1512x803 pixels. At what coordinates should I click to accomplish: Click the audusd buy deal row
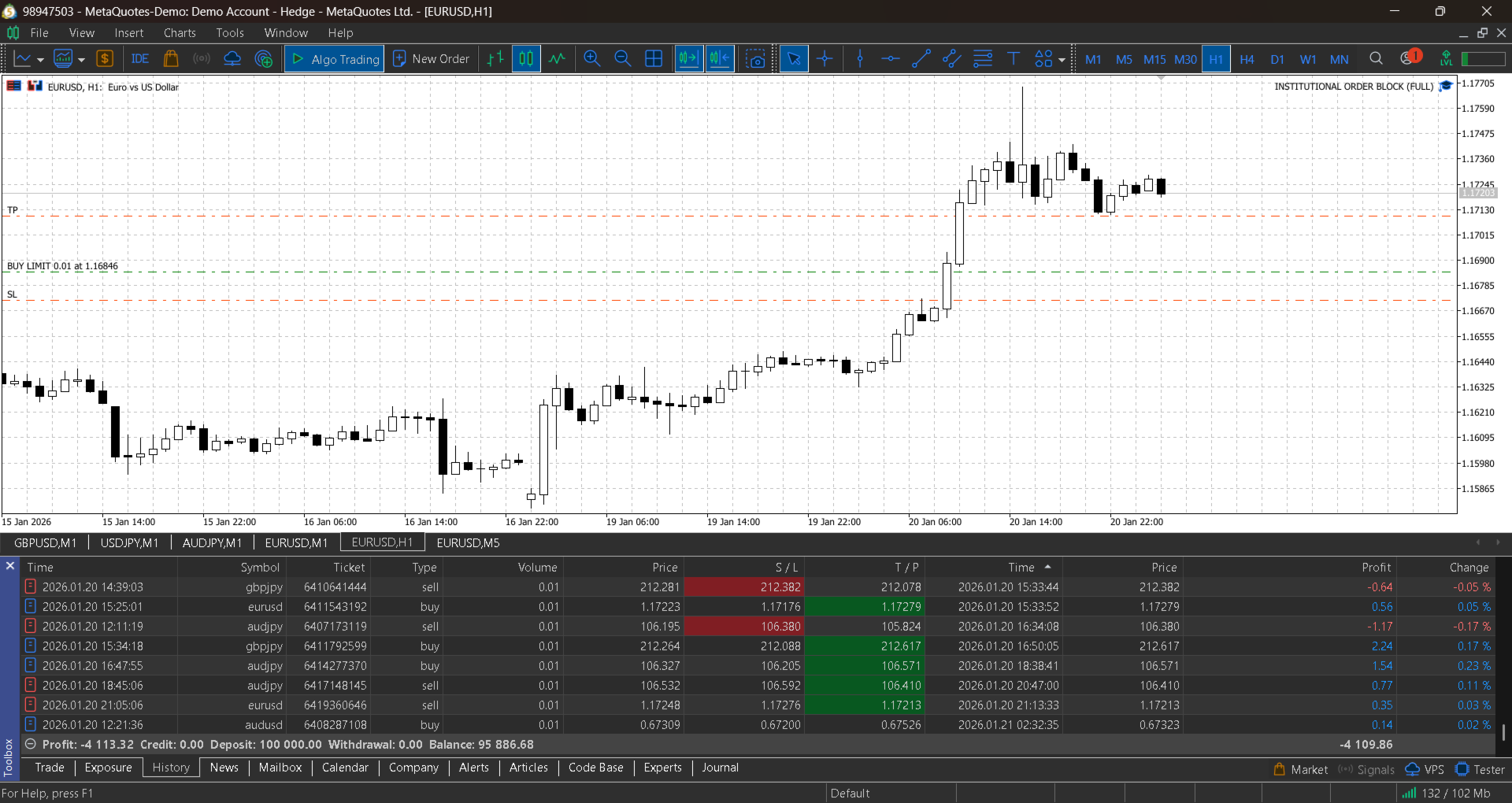[x=756, y=725]
